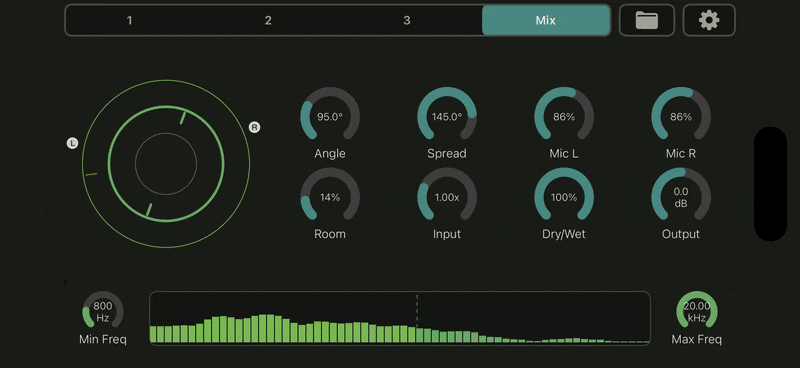
Task: Select the R microphone marker
Action: pos(254,127)
